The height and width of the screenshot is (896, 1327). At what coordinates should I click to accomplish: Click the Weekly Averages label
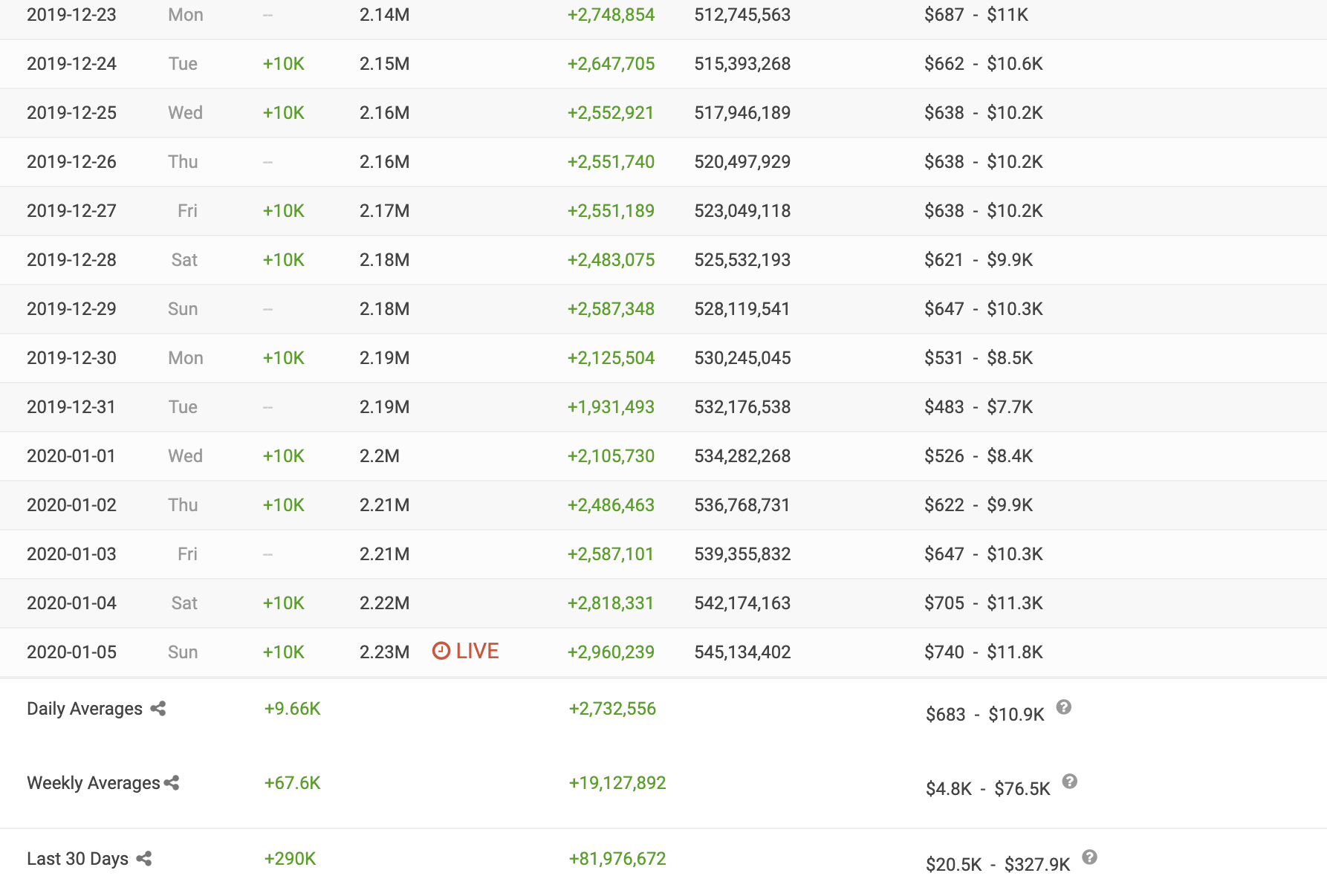pyautogui.click(x=93, y=783)
